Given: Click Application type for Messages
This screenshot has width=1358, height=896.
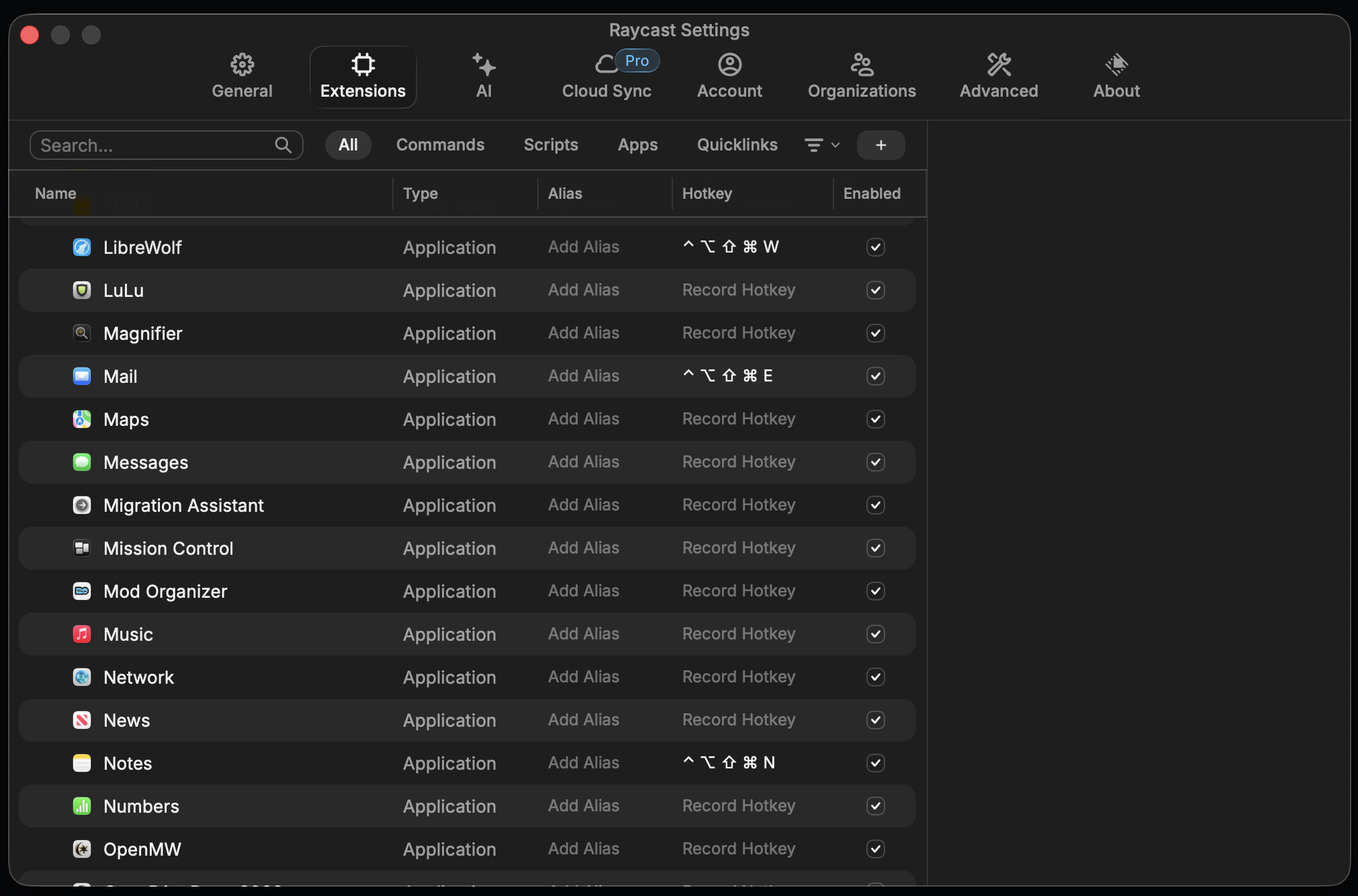Looking at the screenshot, I should [450, 462].
